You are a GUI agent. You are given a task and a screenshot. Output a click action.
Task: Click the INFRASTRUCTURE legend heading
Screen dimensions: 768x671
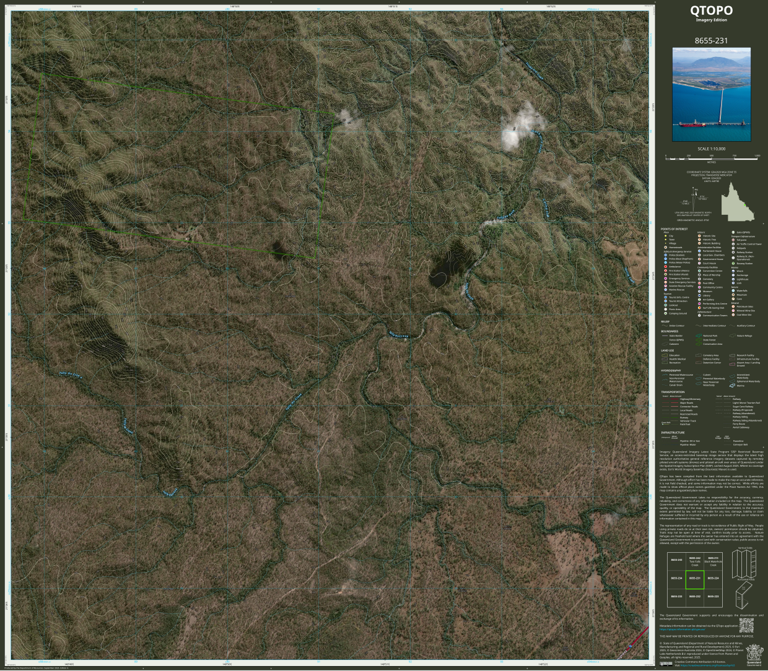[x=672, y=432]
